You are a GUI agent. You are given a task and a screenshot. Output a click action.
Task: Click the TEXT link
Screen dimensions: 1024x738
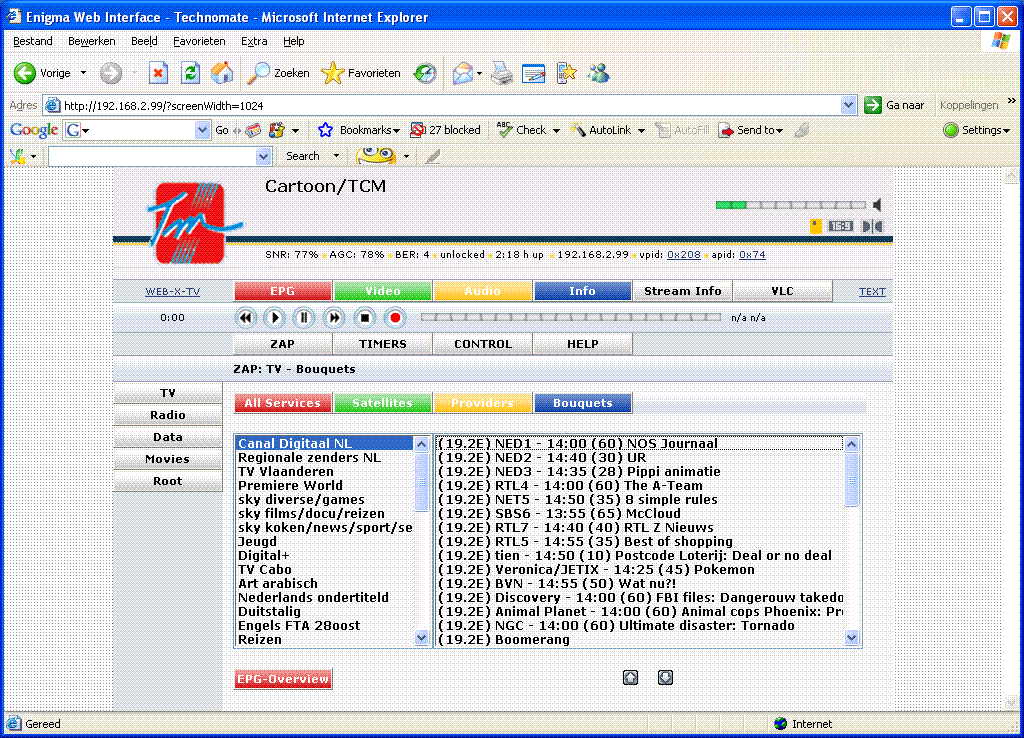pos(872,292)
